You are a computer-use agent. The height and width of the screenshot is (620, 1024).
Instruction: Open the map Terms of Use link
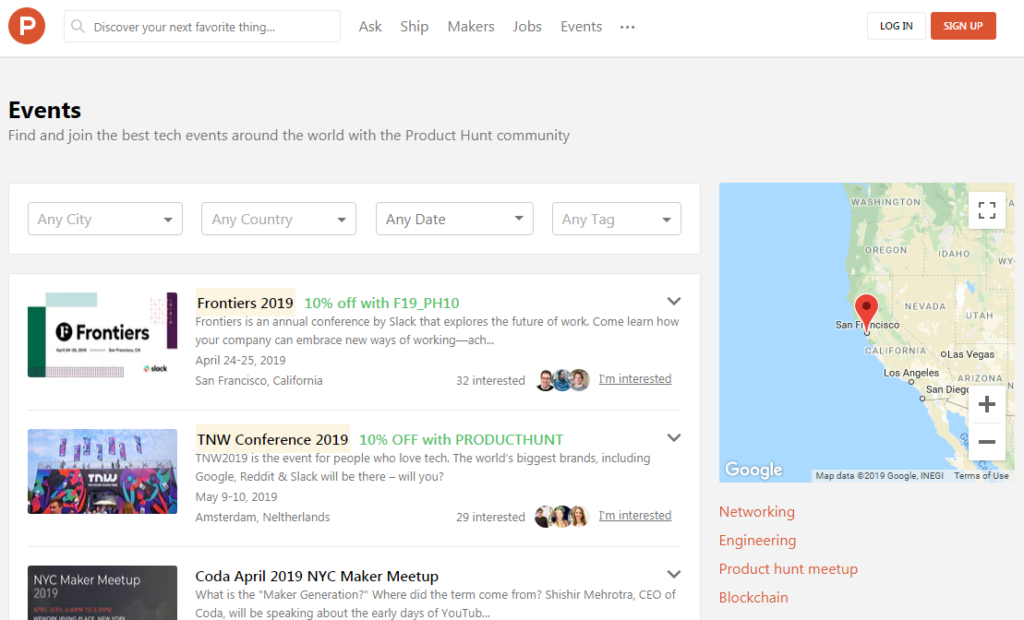click(x=981, y=476)
